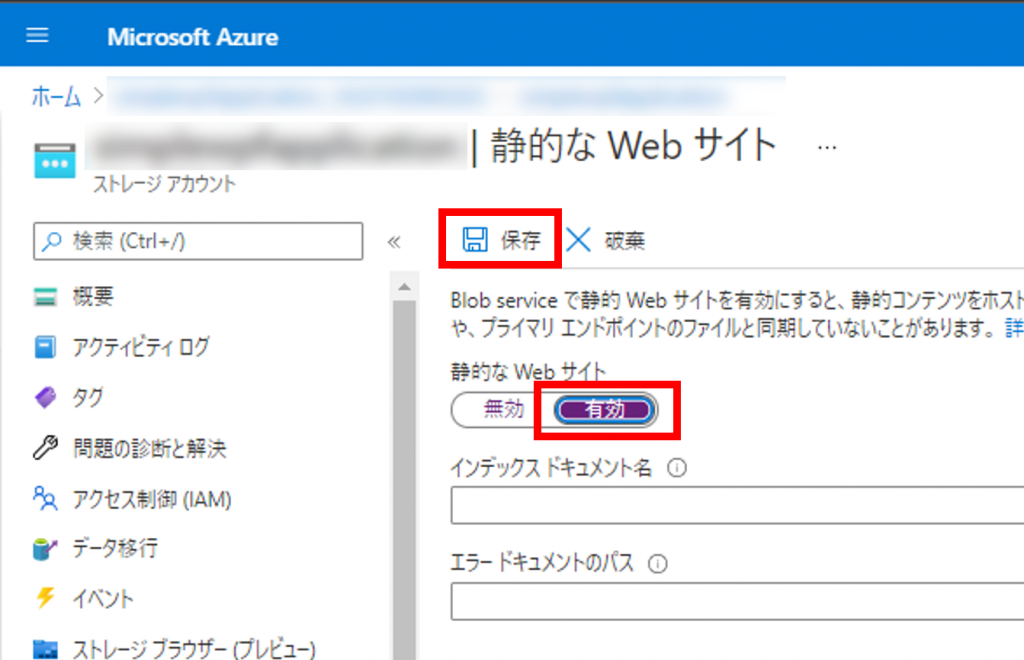
Task: Collapse the sidebar with double chevron
Action: point(394,242)
